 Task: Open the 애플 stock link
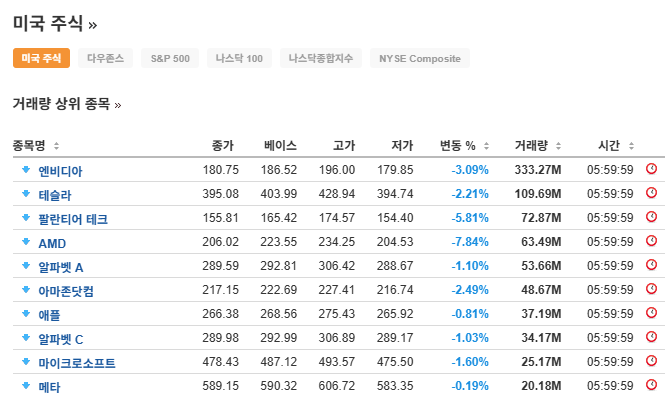click(49, 315)
